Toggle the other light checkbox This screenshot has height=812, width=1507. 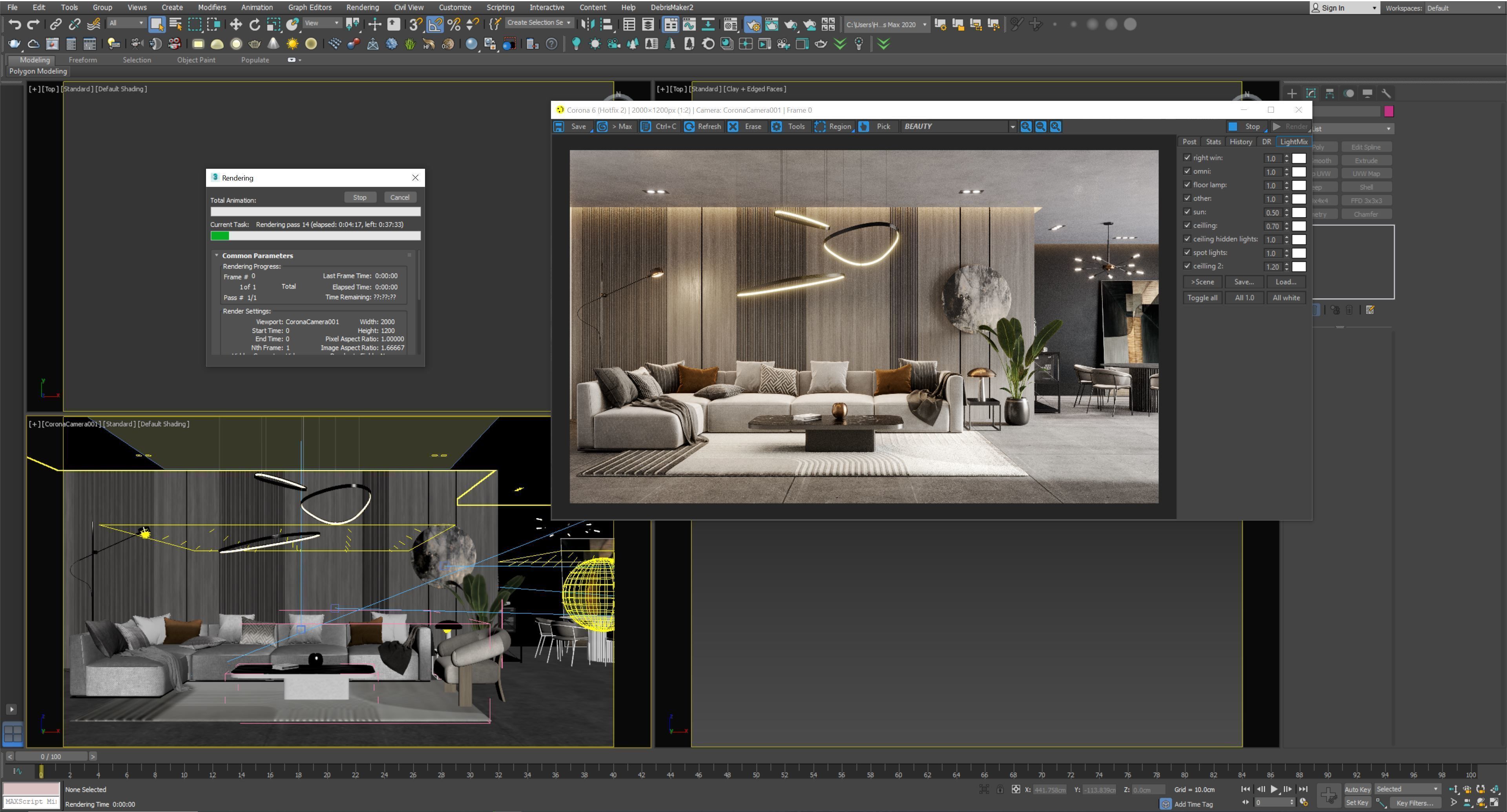coord(1187,198)
